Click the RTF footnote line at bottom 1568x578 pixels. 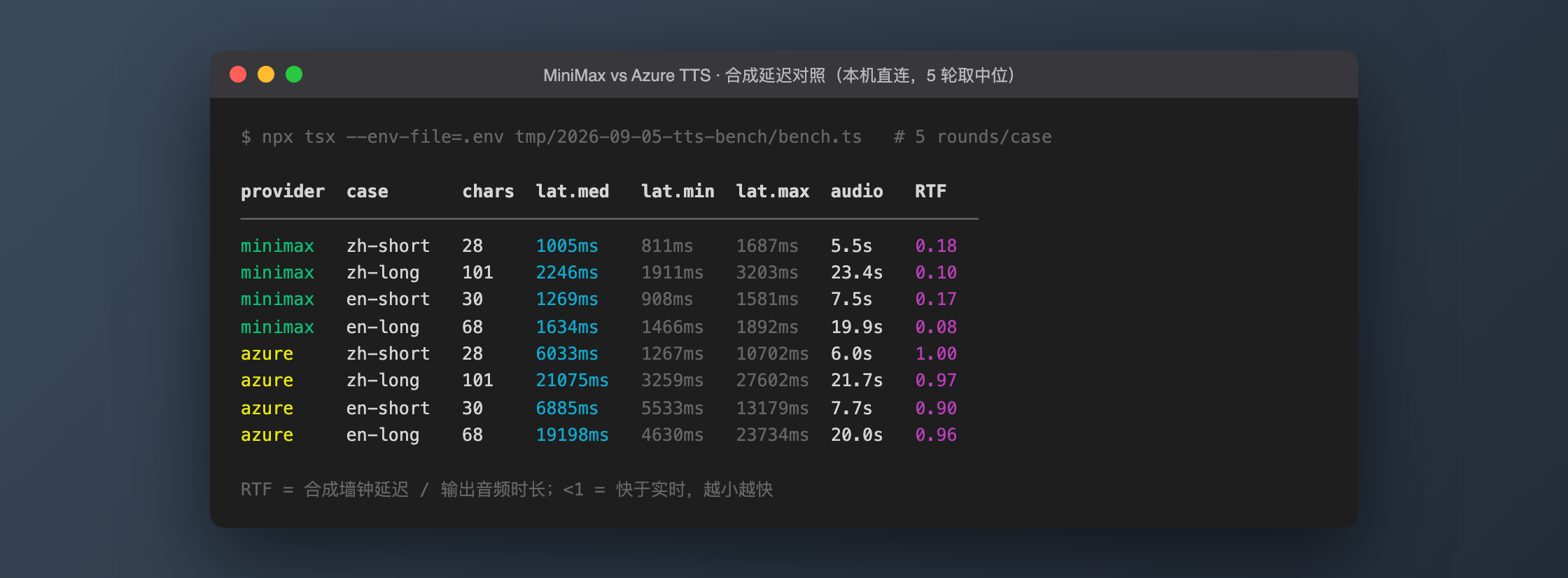coord(507,489)
